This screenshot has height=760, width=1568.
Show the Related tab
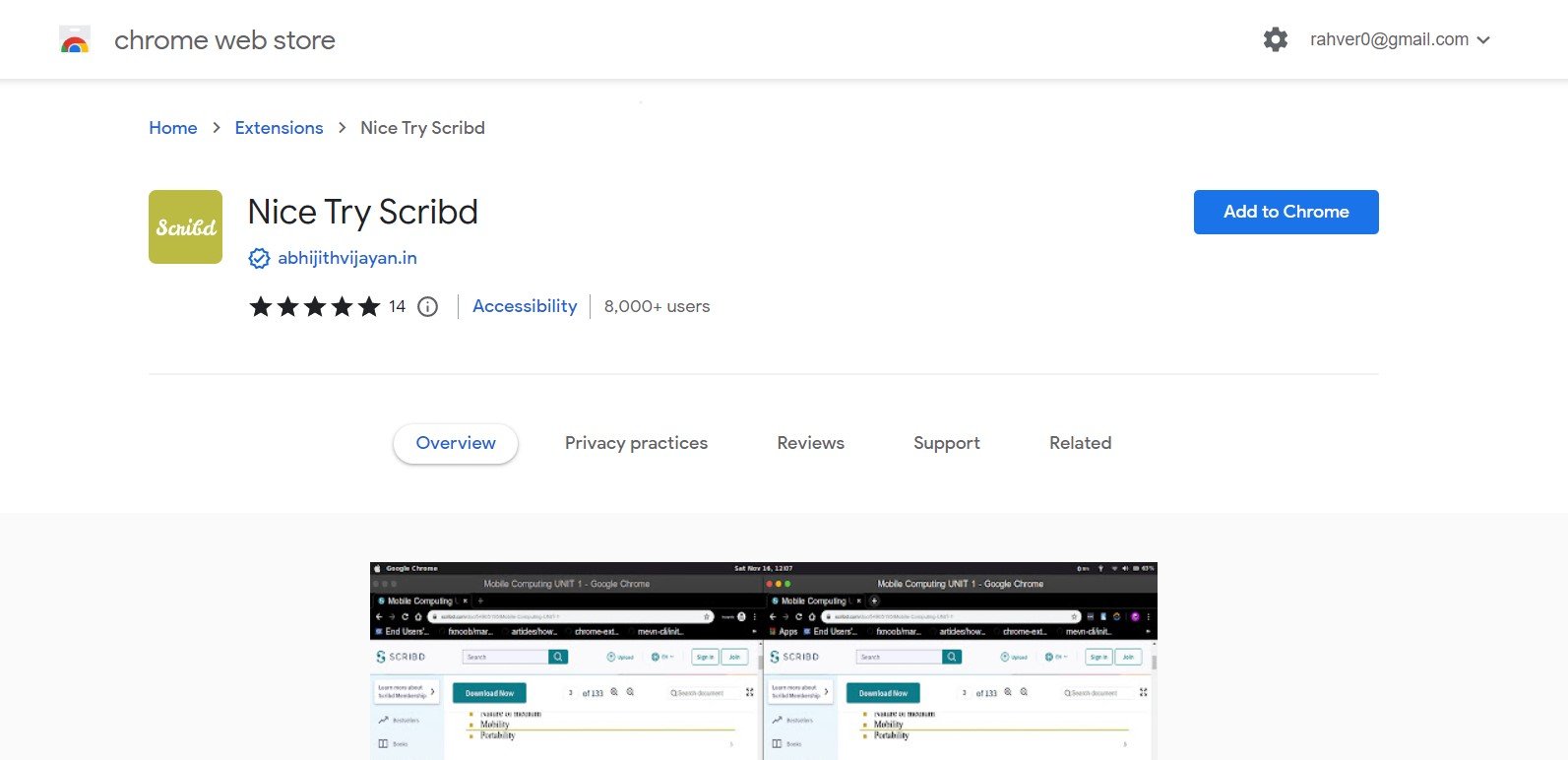point(1080,443)
